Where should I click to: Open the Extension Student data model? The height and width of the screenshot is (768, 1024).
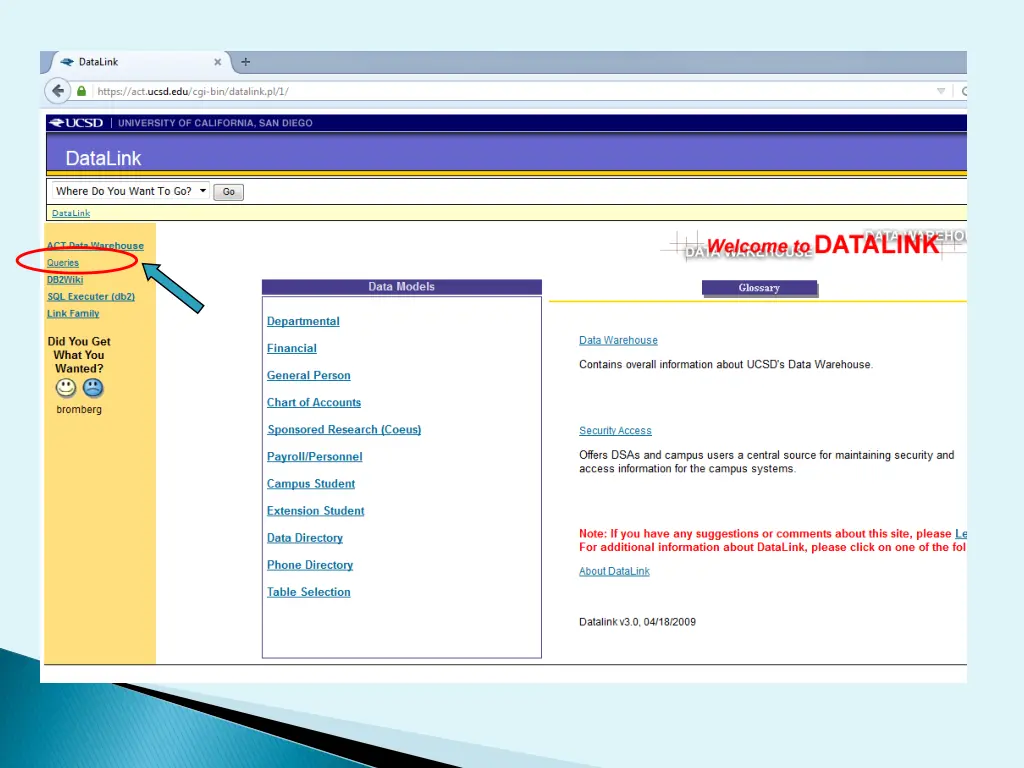pos(315,511)
